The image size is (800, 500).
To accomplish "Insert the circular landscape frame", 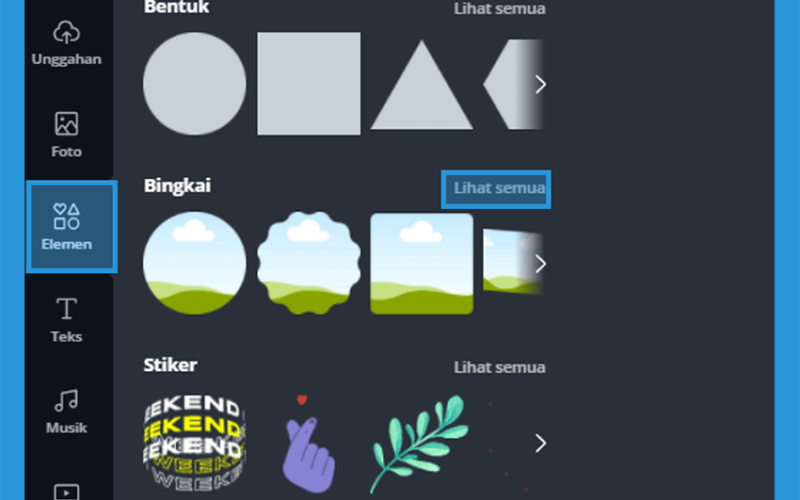I will pos(194,263).
